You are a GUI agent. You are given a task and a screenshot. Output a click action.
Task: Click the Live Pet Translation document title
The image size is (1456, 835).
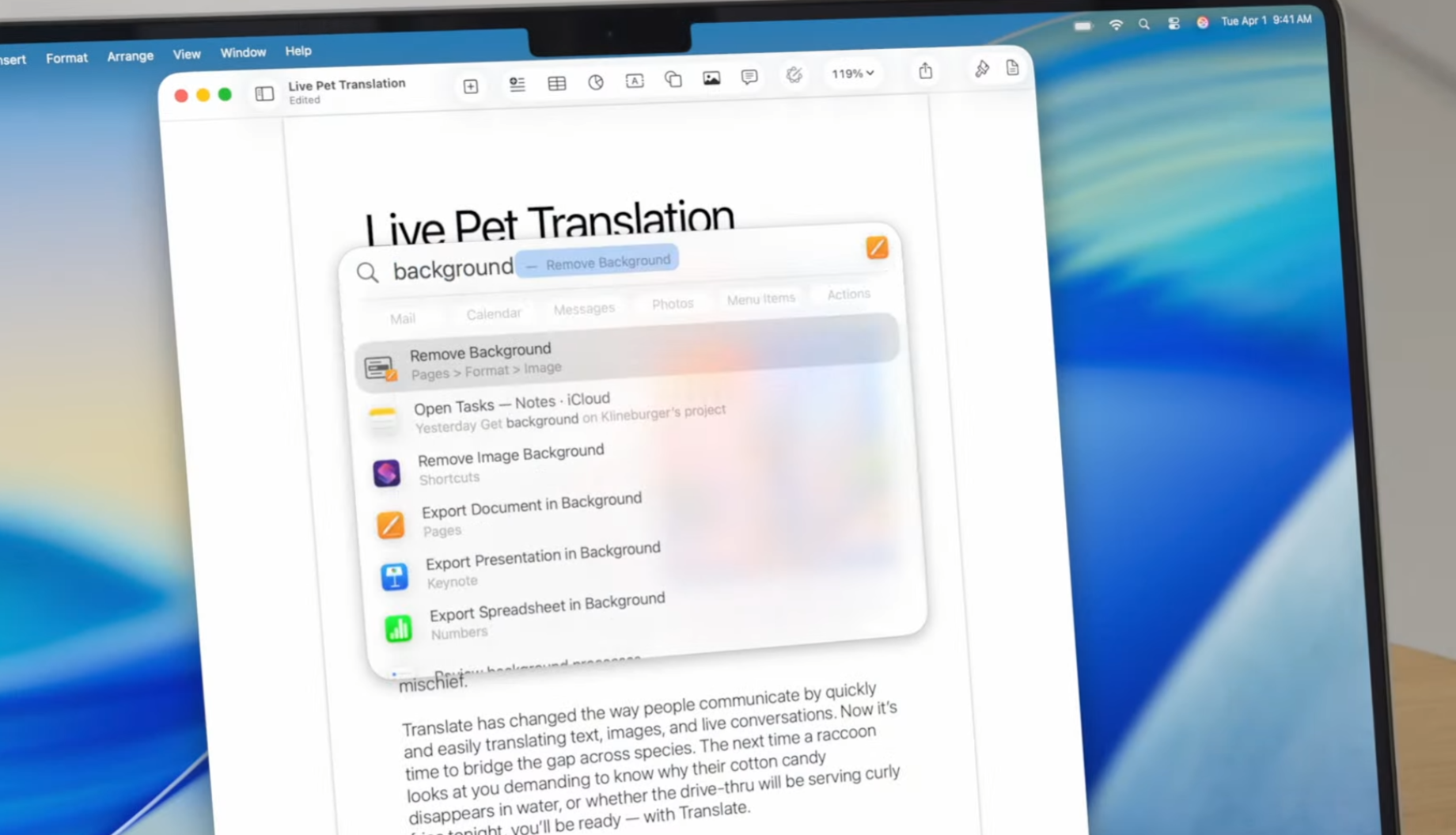[347, 85]
